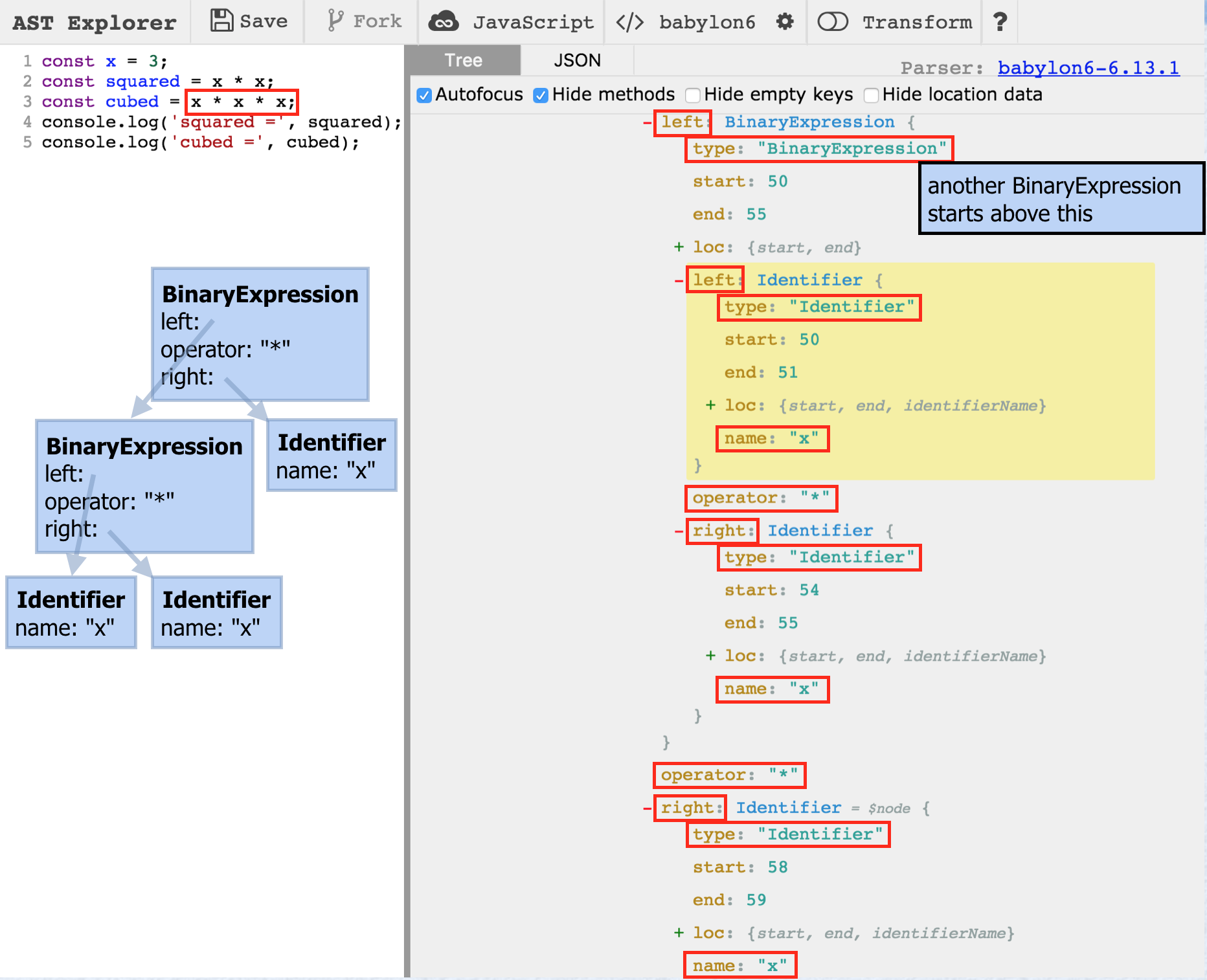This screenshot has height=980, width=1207.
Task: Click type "BinaryExpression" property
Action: point(819,149)
